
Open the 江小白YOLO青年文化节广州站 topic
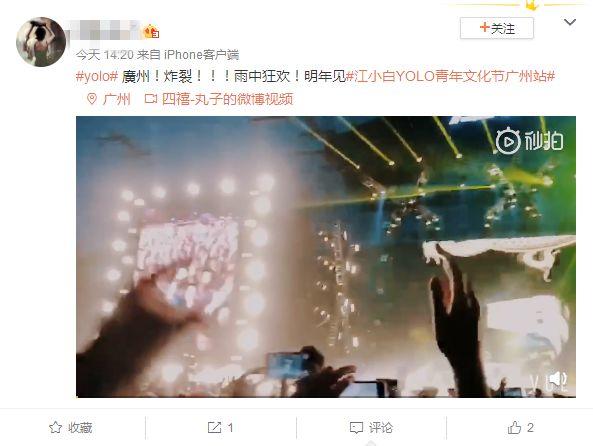coord(451,77)
